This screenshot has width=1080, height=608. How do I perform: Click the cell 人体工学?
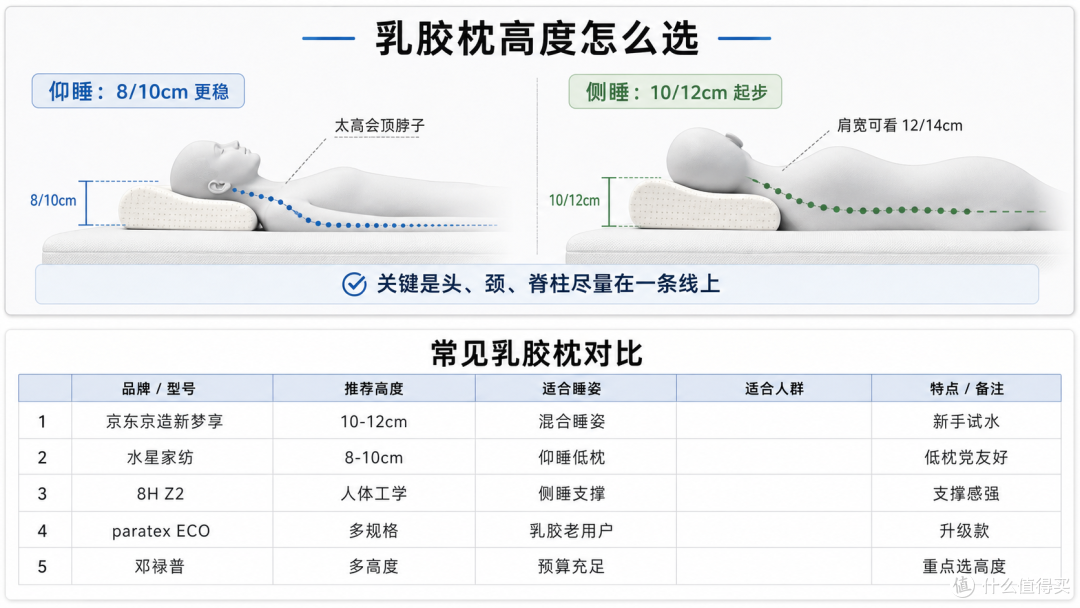coord(374,494)
